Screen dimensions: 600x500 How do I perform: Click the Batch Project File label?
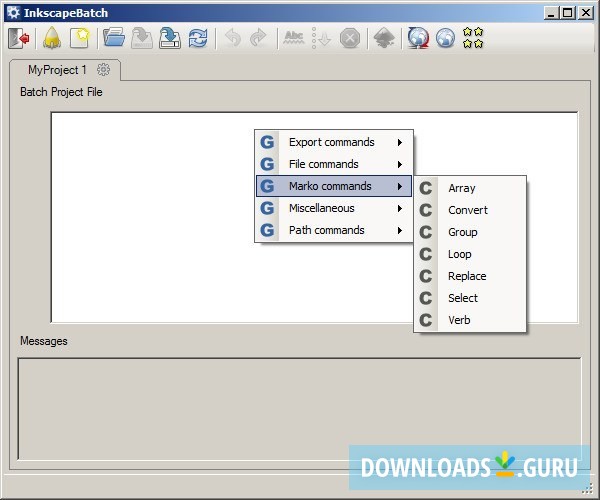[61, 92]
